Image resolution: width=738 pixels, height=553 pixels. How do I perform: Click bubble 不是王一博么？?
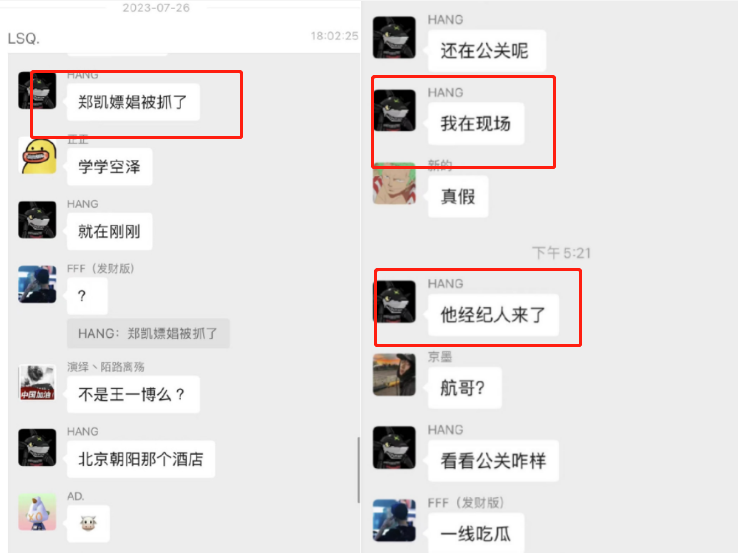[133, 394]
